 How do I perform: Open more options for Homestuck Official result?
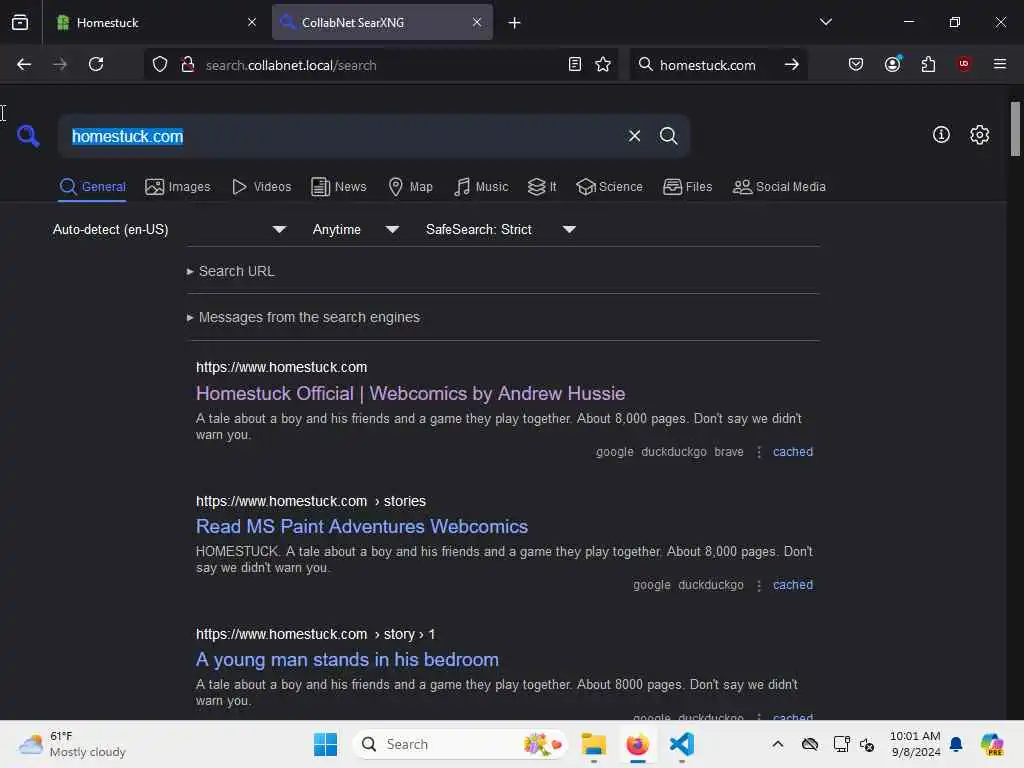[x=759, y=452]
